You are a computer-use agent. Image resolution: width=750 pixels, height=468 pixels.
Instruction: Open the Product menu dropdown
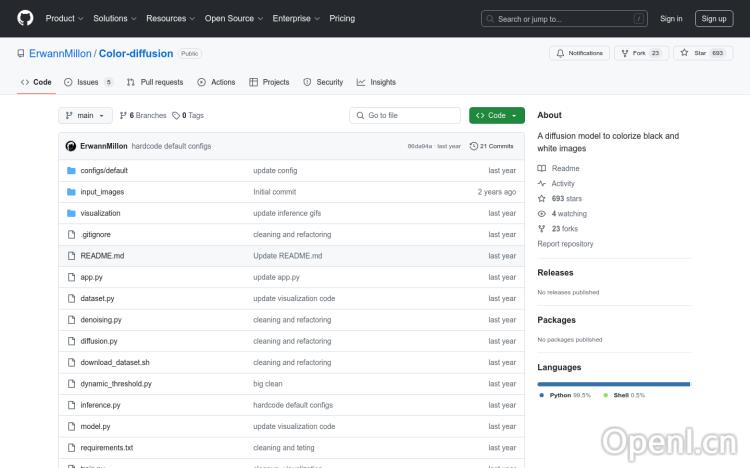tap(64, 18)
